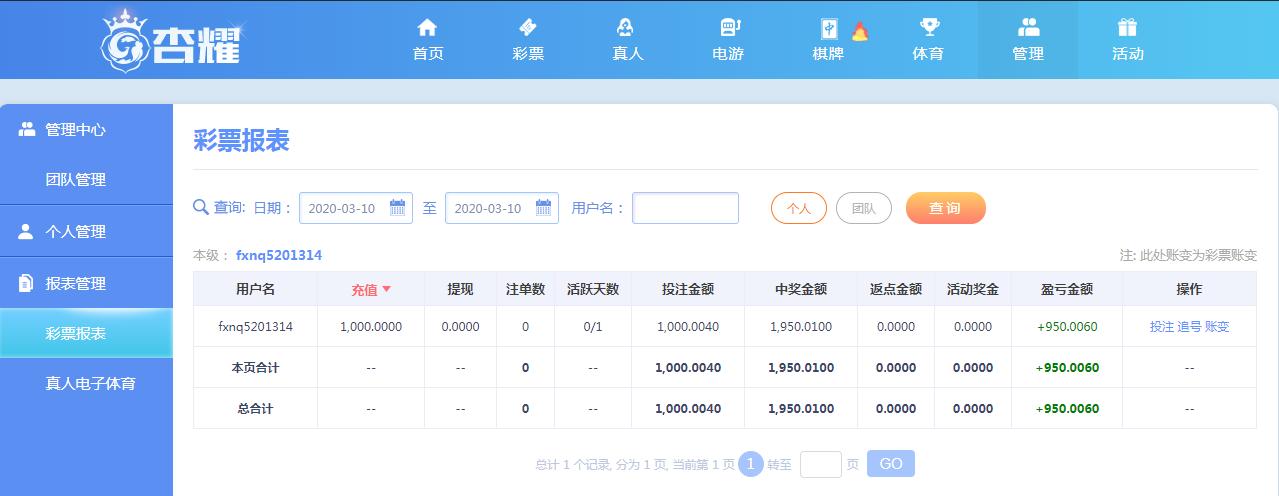The width and height of the screenshot is (1279, 496).
Task: Open the 棋牌 card games icon
Action: pos(829,27)
